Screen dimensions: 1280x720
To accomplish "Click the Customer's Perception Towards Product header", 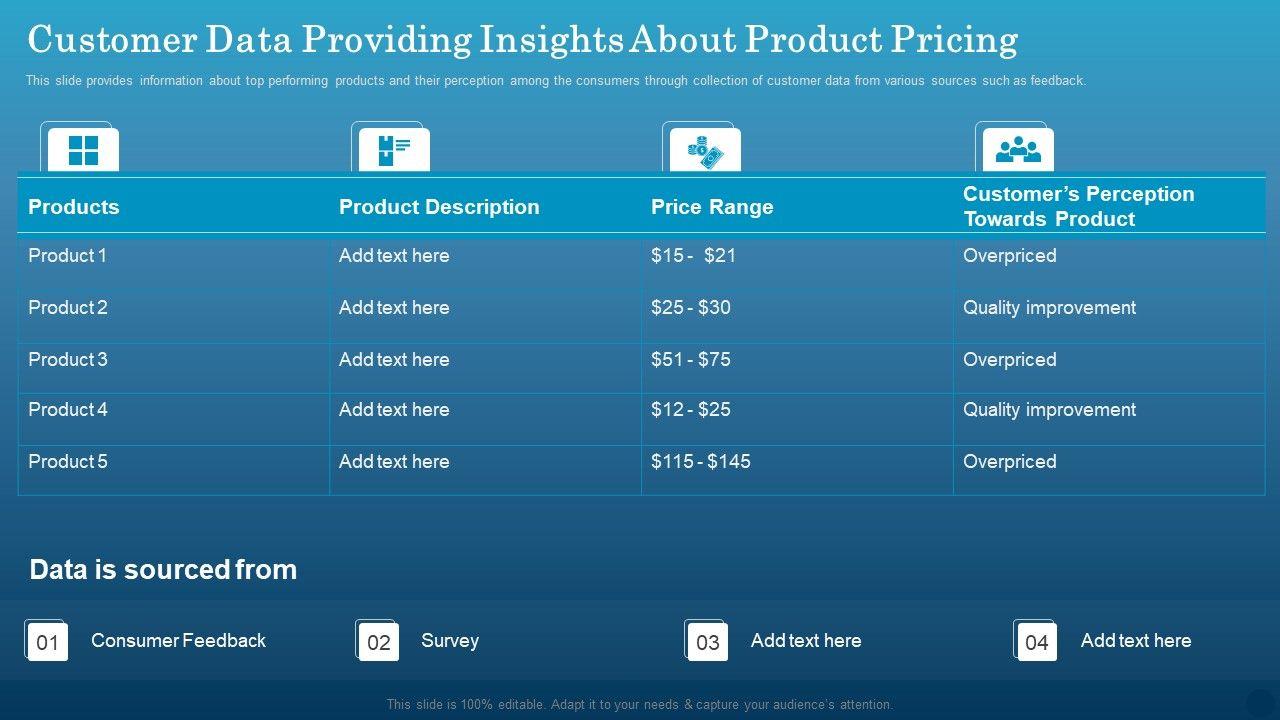I will coord(1078,206).
